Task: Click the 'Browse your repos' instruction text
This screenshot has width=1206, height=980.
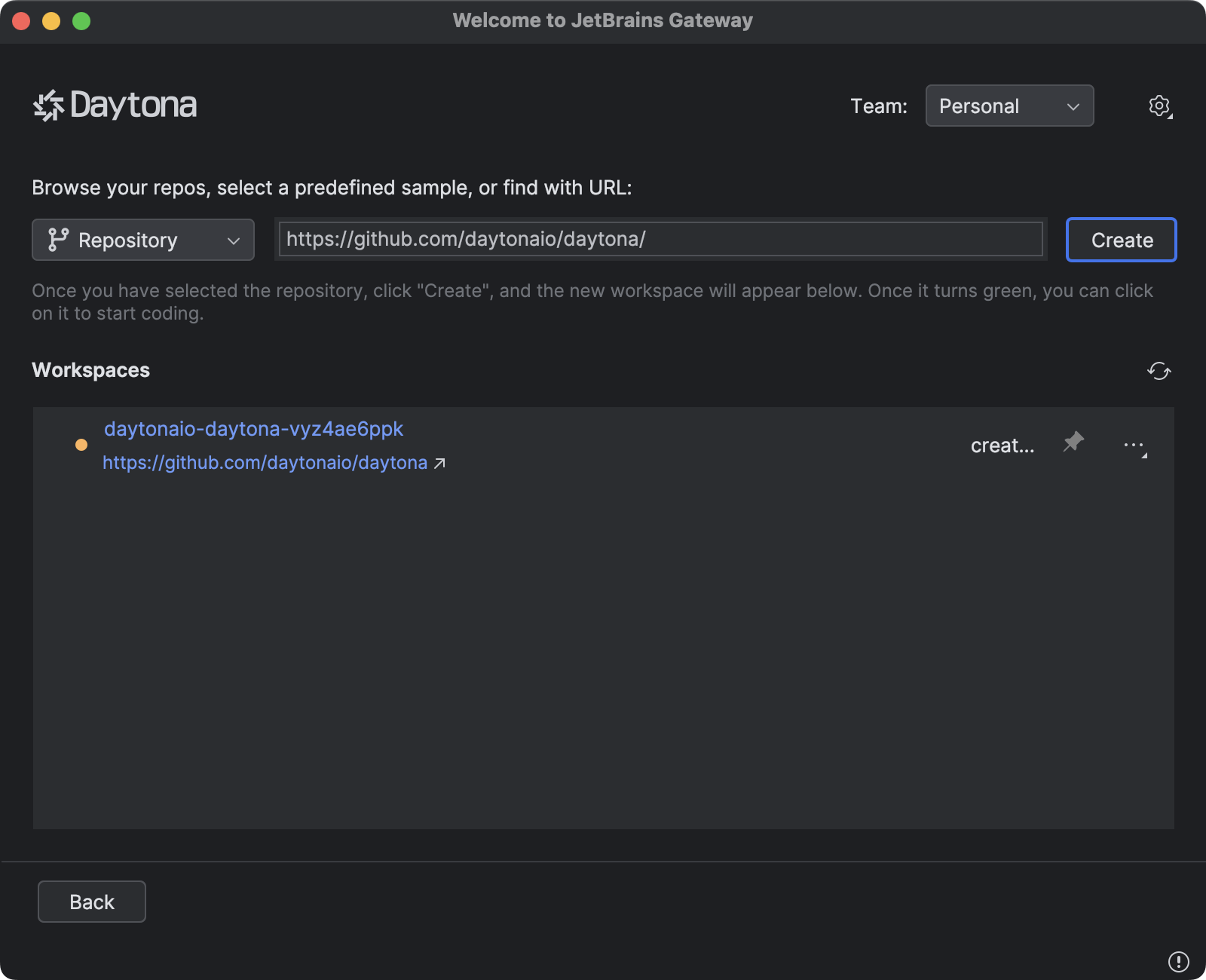Action: pyautogui.click(x=332, y=188)
